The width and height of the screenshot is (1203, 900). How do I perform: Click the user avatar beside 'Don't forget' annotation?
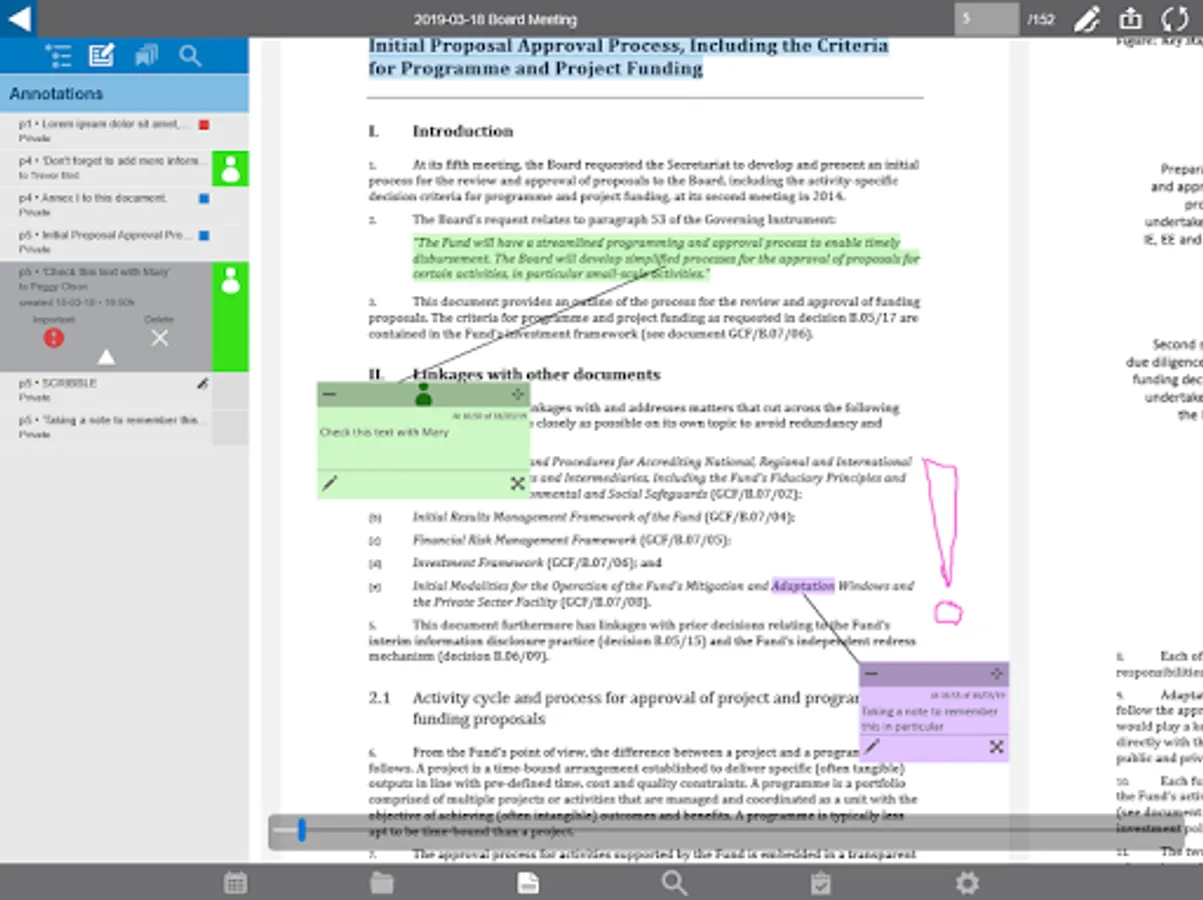[x=230, y=168]
